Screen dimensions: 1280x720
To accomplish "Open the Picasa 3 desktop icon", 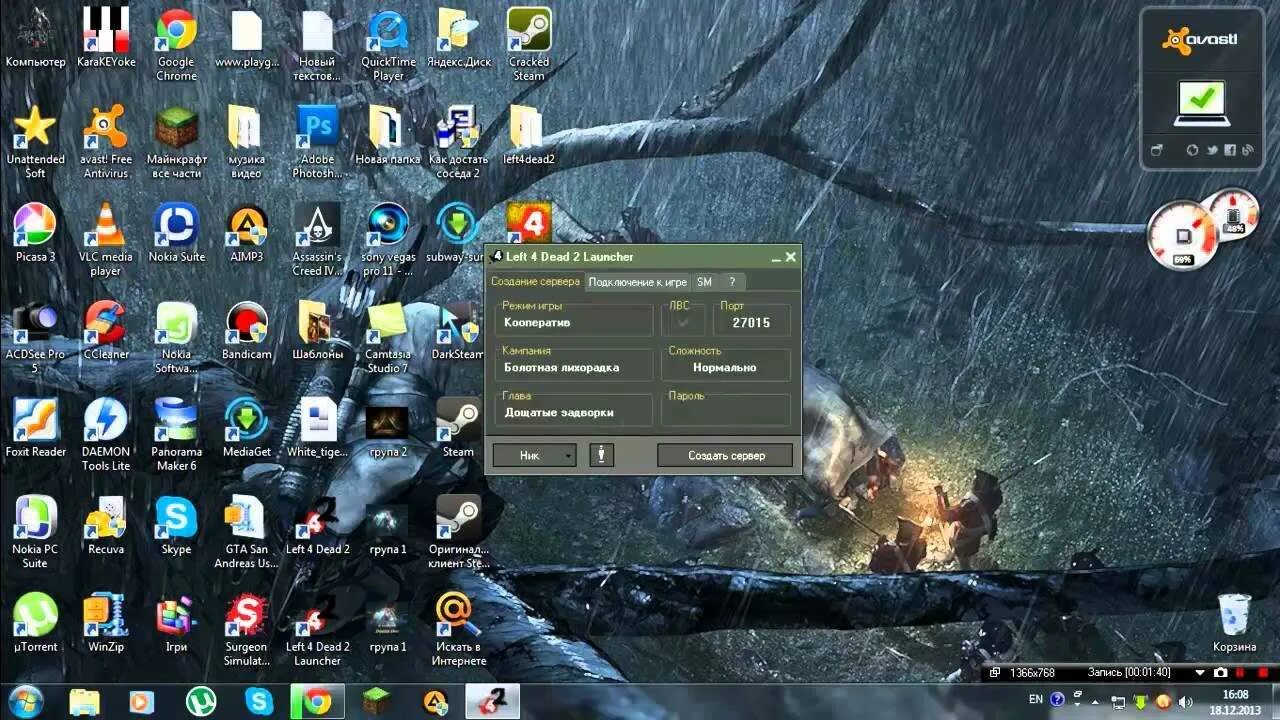I will pos(35,232).
